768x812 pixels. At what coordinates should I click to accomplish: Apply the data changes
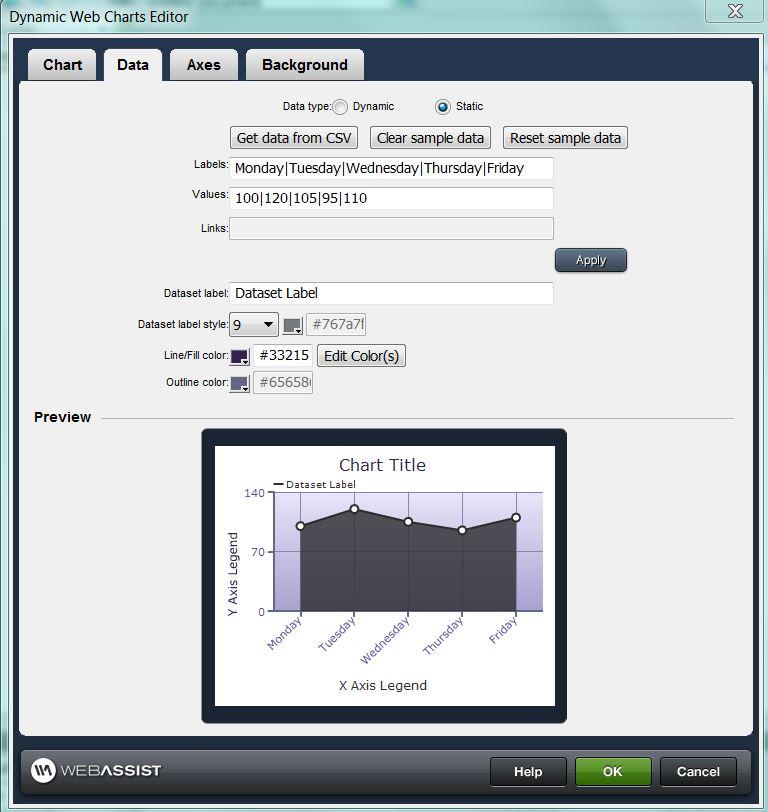click(x=591, y=260)
